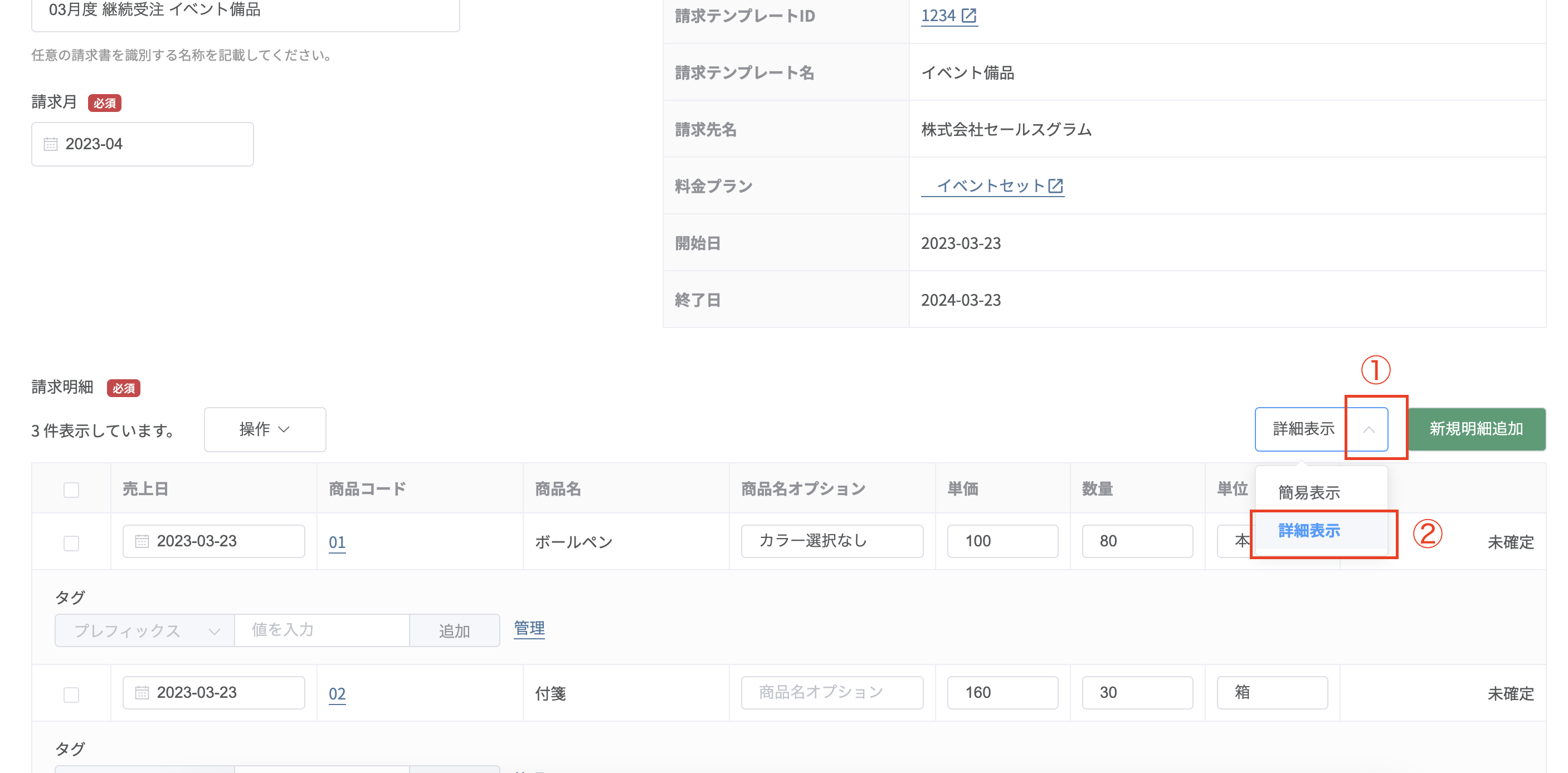Check the 付箋 row checkbox

click(x=71, y=694)
